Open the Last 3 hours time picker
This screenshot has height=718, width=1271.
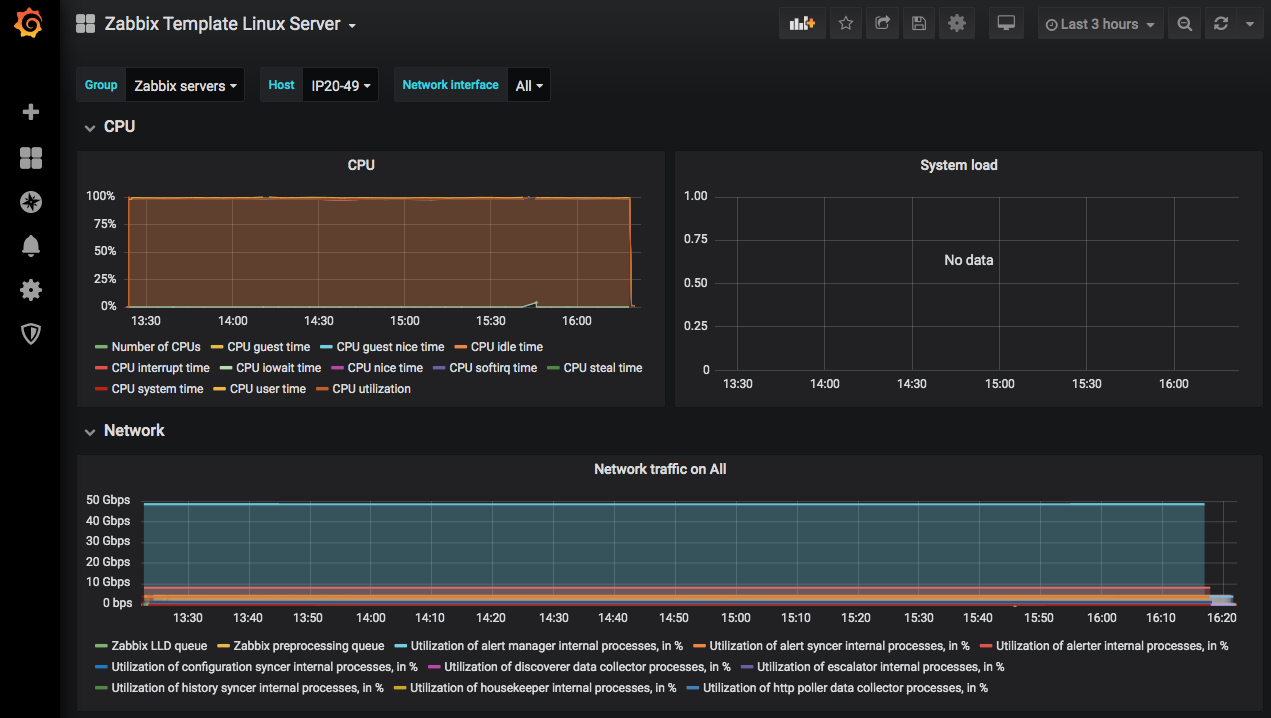coord(1100,24)
